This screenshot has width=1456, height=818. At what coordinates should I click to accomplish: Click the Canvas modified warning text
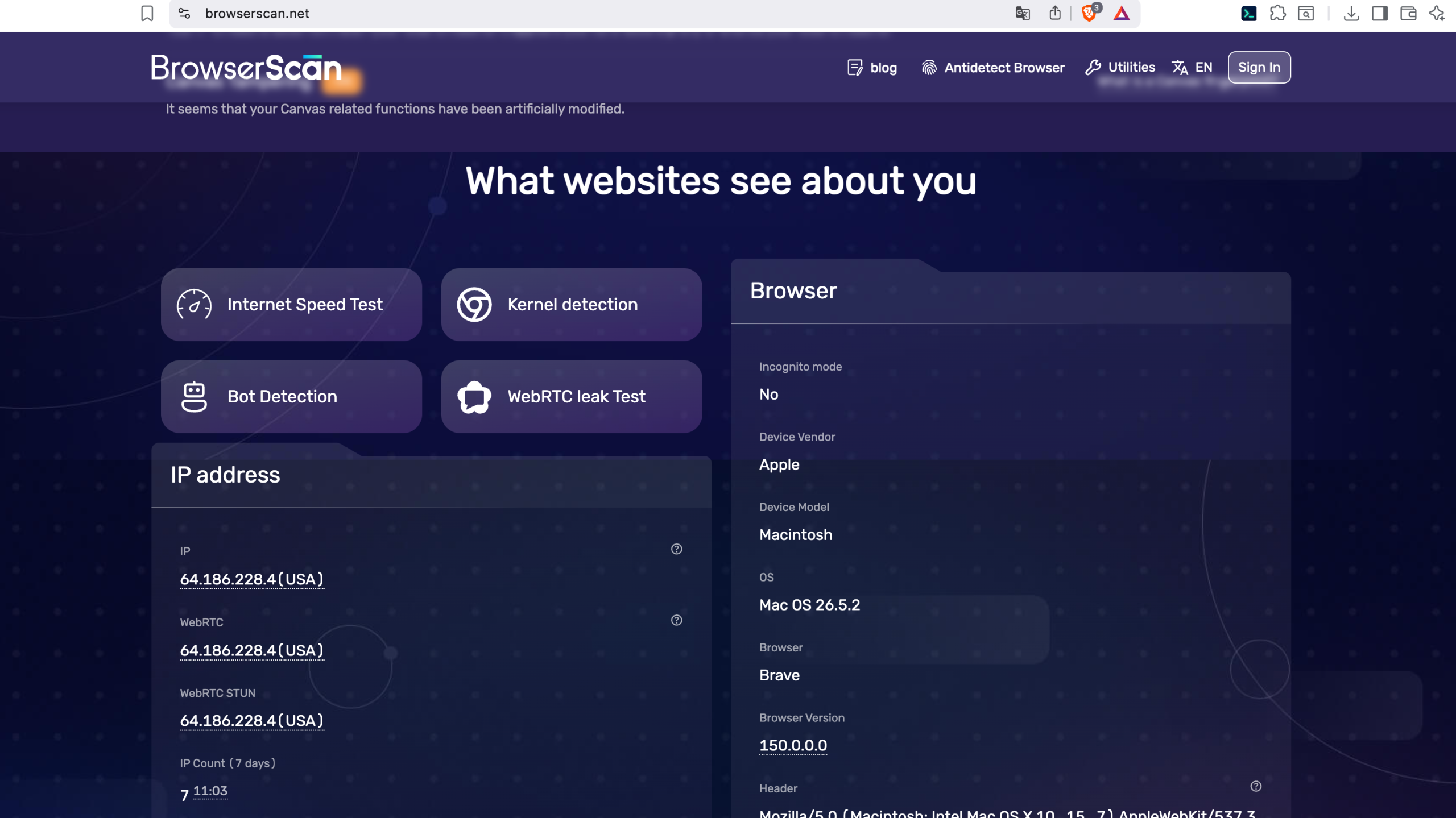point(395,109)
